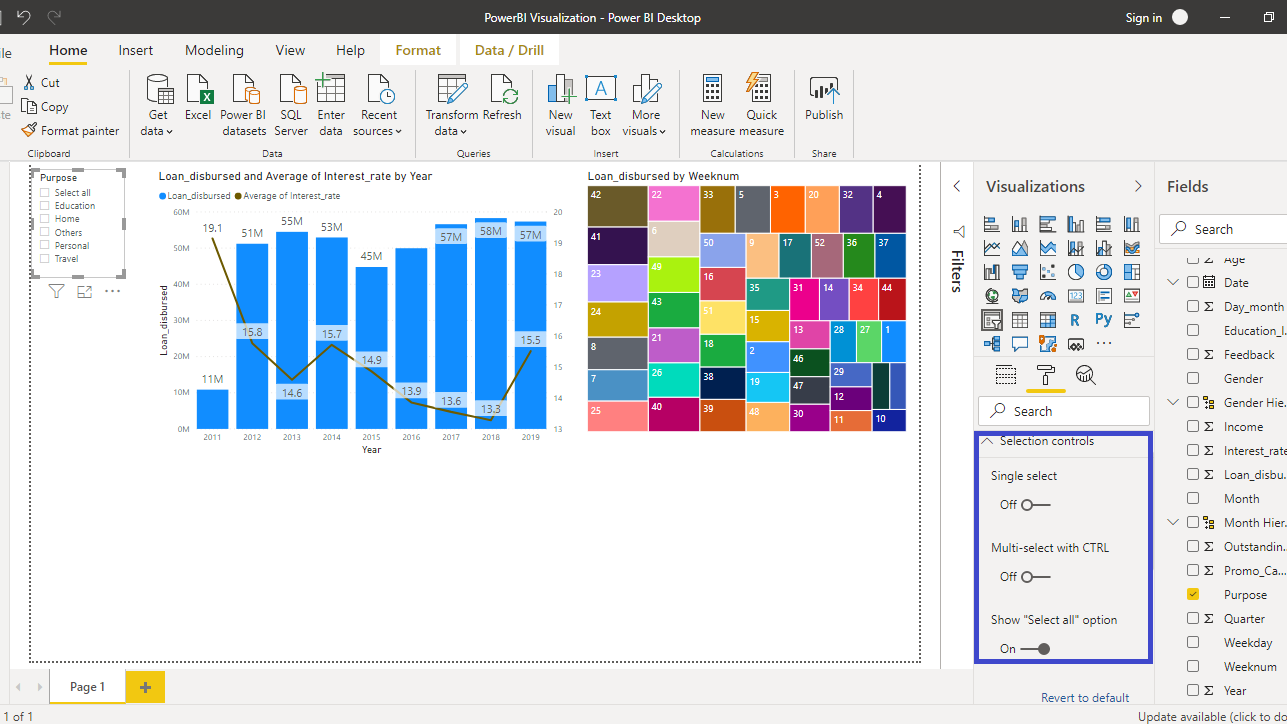Open the Data / Drill tab
Screen dimensions: 1287x724
click(x=510, y=50)
